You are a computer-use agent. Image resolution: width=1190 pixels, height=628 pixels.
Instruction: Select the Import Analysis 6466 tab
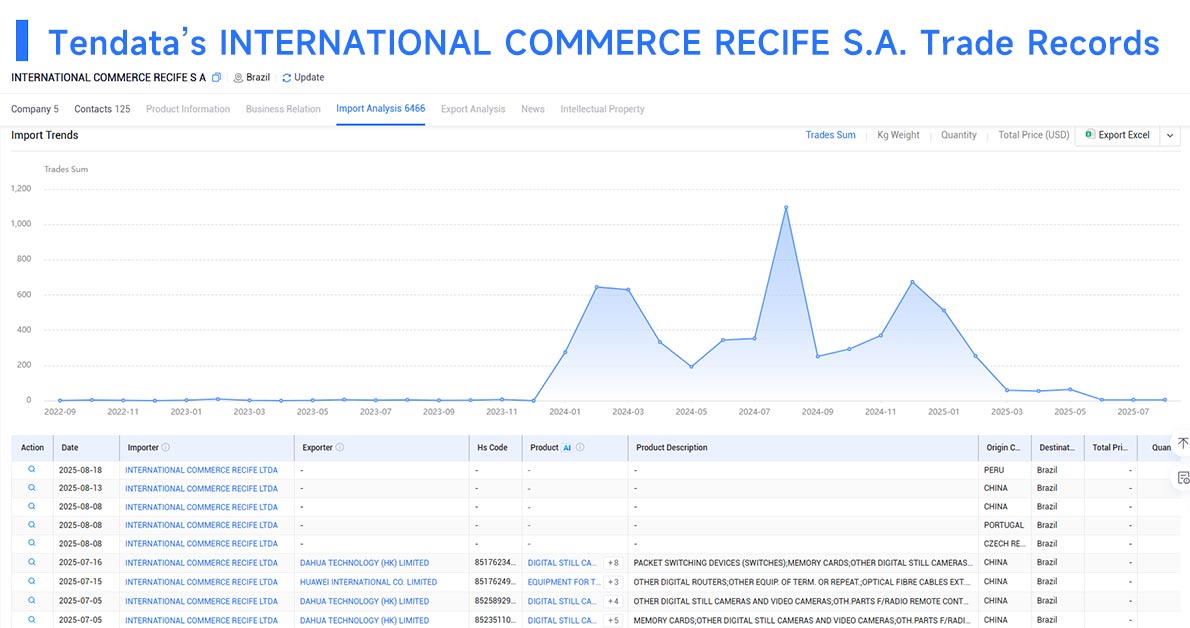click(x=380, y=109)
